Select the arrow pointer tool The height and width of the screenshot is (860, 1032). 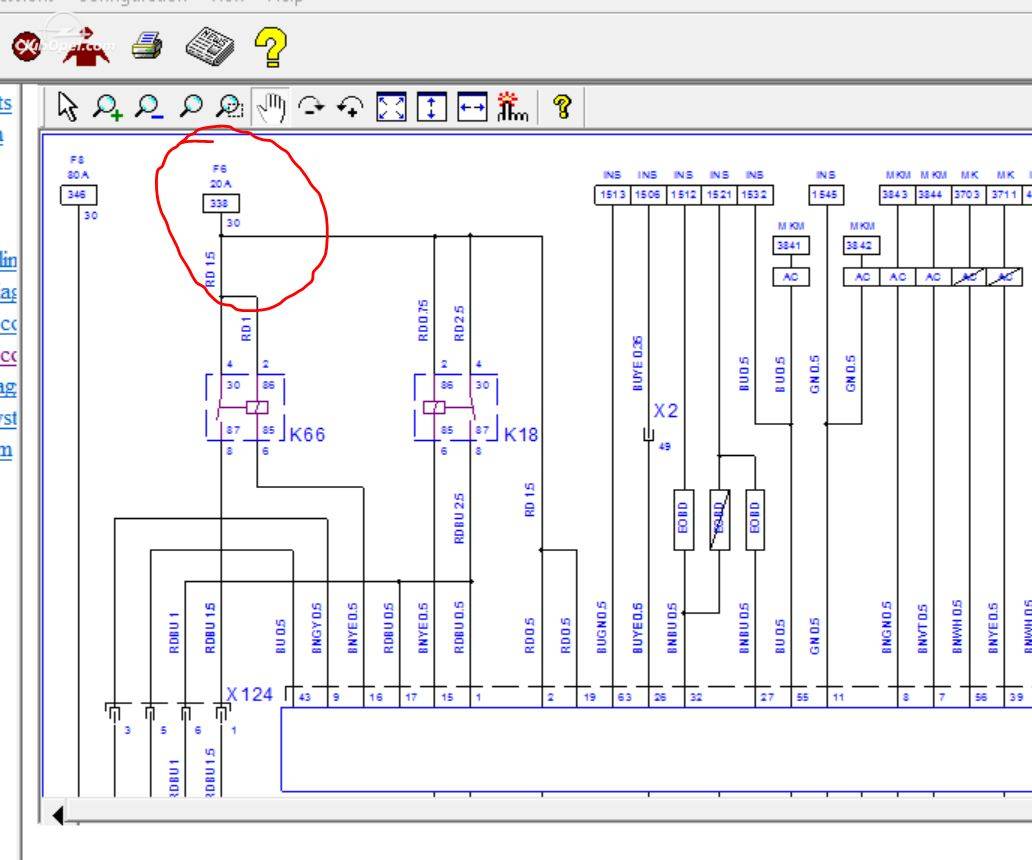(67, 107)
